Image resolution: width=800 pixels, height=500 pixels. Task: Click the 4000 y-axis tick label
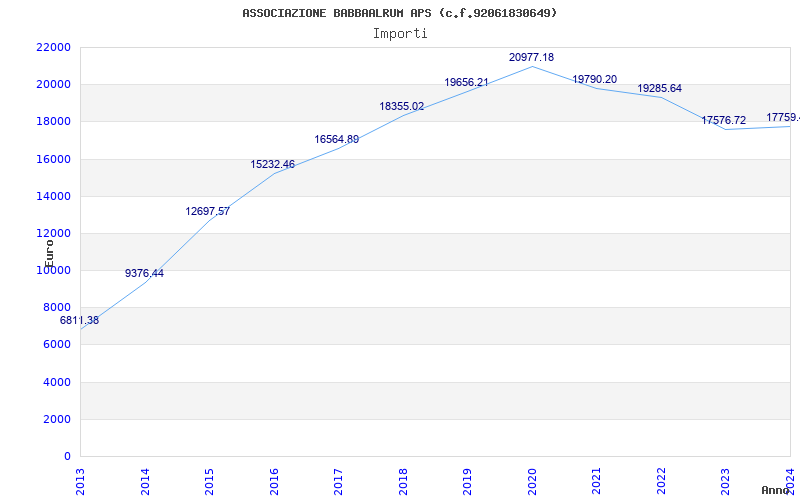pos(57,382)
